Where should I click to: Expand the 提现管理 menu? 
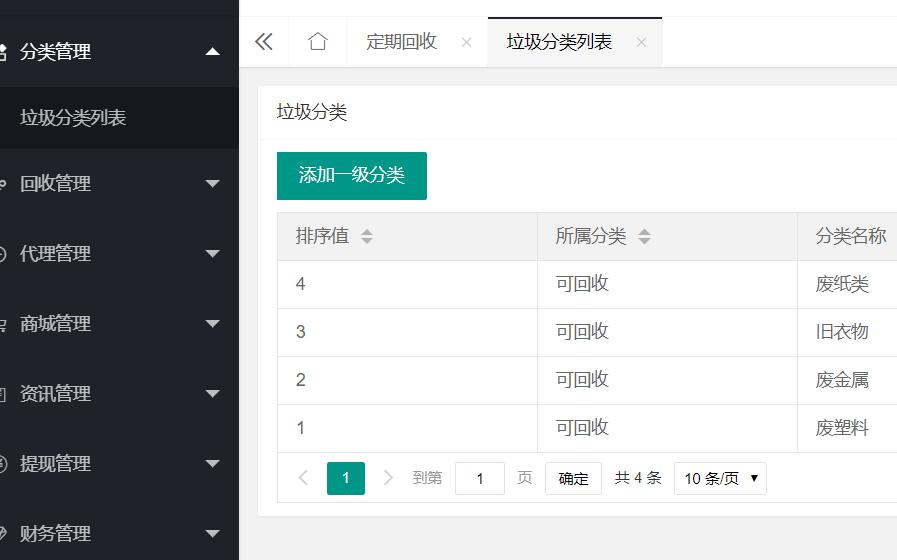(212, 463)
